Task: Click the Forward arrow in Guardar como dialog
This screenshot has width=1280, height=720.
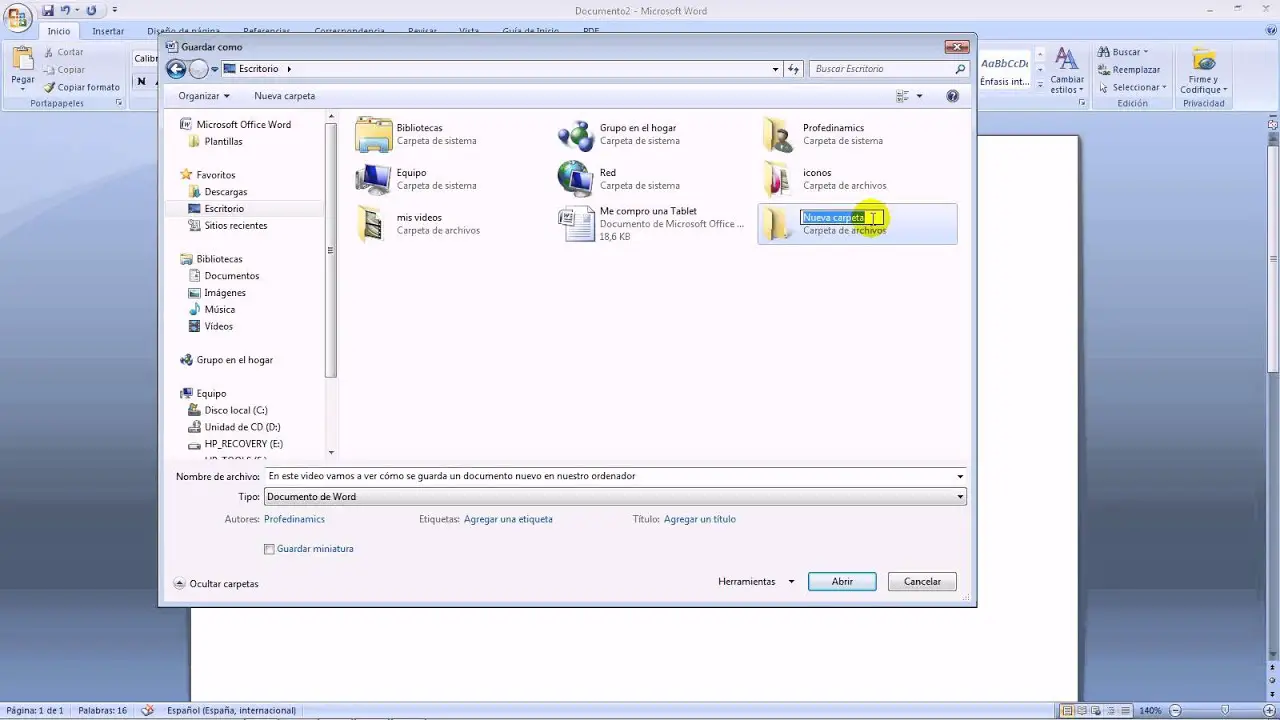Action: (198, 69)
